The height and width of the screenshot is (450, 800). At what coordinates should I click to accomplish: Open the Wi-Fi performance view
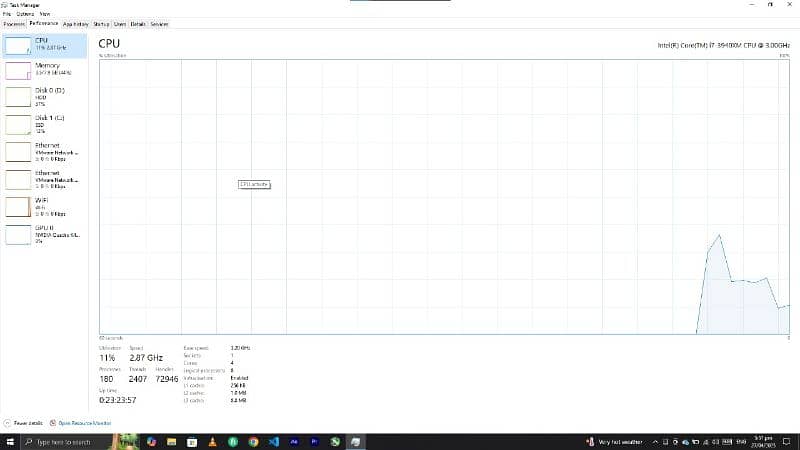click(x=45, y=207)
